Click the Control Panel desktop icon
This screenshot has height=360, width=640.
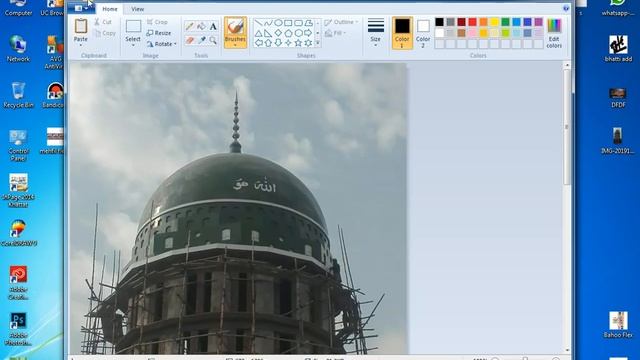18,145
